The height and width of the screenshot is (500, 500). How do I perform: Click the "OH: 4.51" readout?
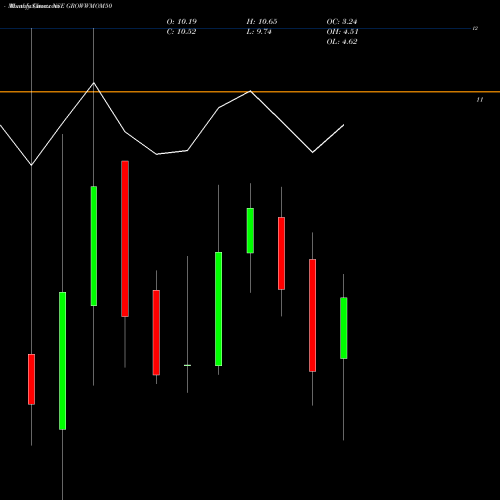tap(342, 32)
